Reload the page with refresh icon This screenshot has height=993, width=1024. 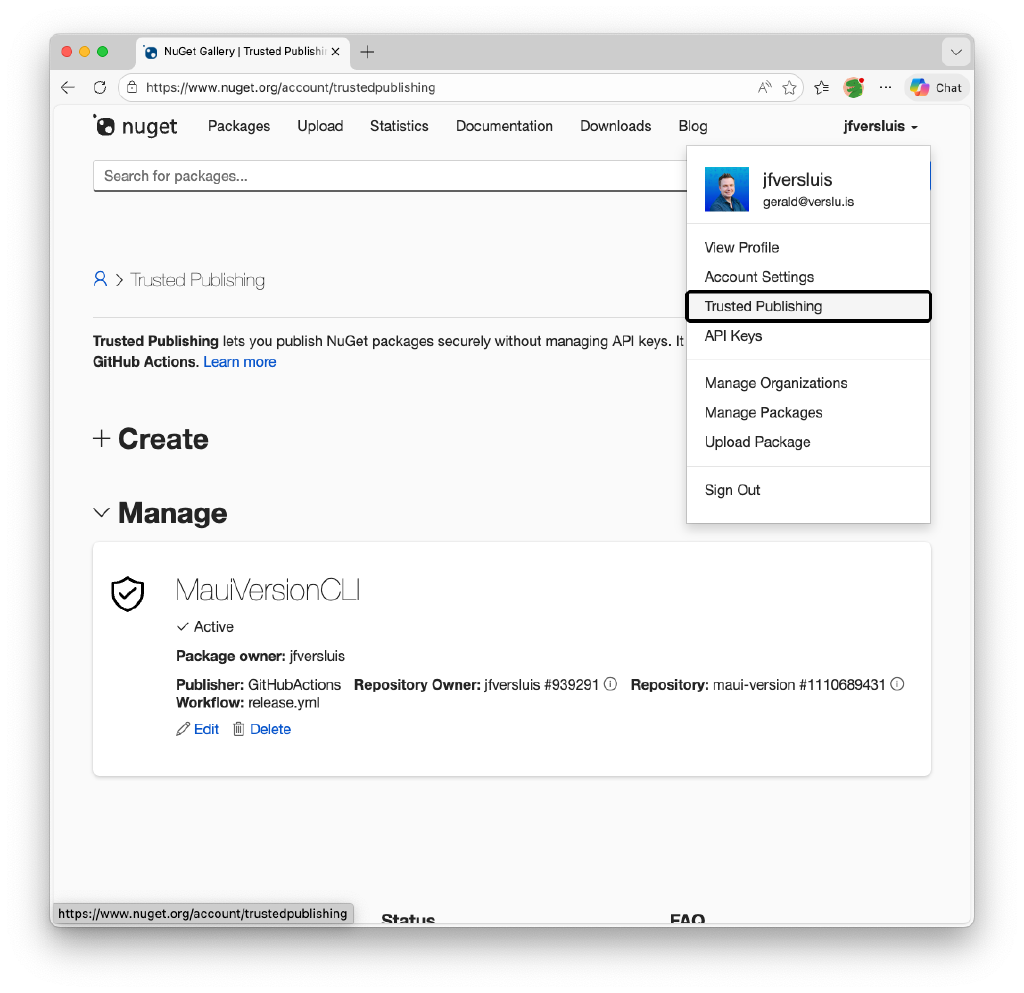pos(100,88)
